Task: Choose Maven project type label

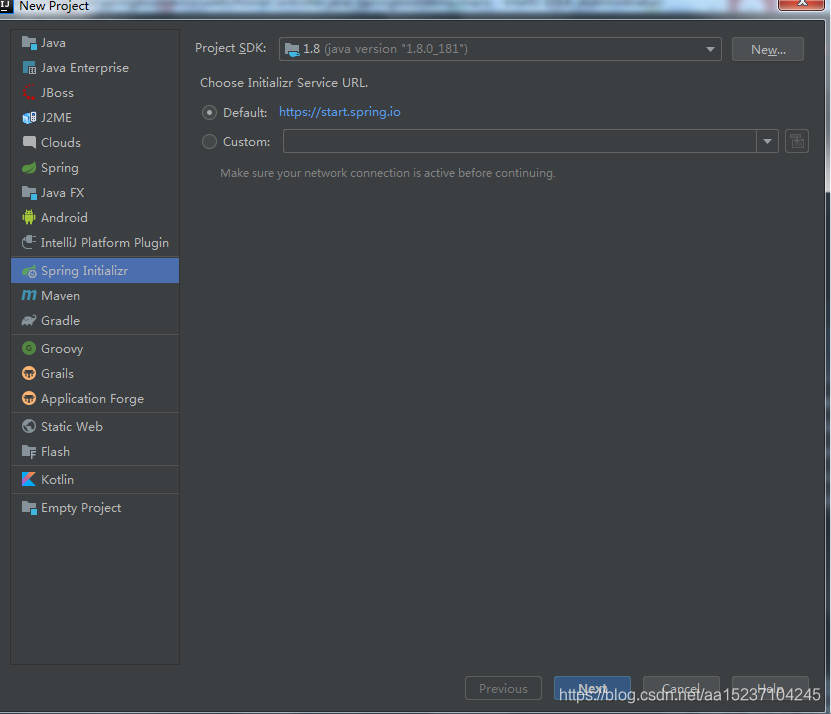Action: (x=60, y=296)
